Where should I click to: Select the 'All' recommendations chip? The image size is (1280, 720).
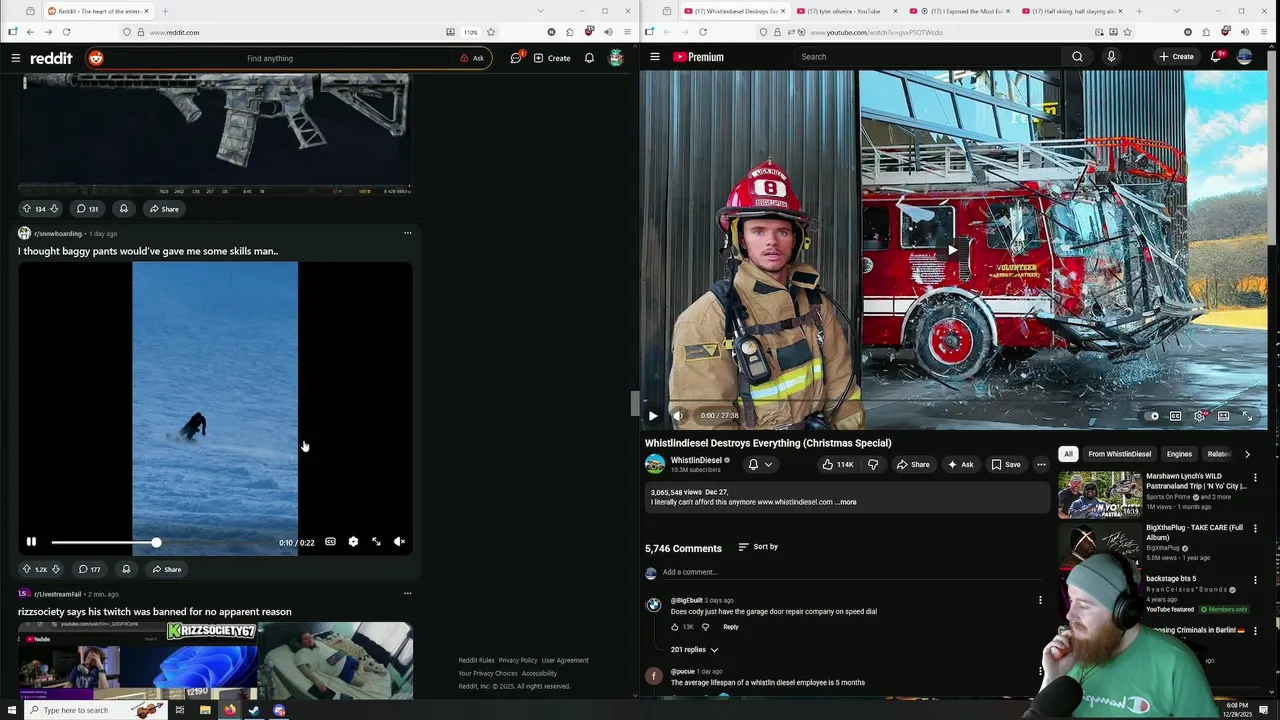[x=1068, y=454]
